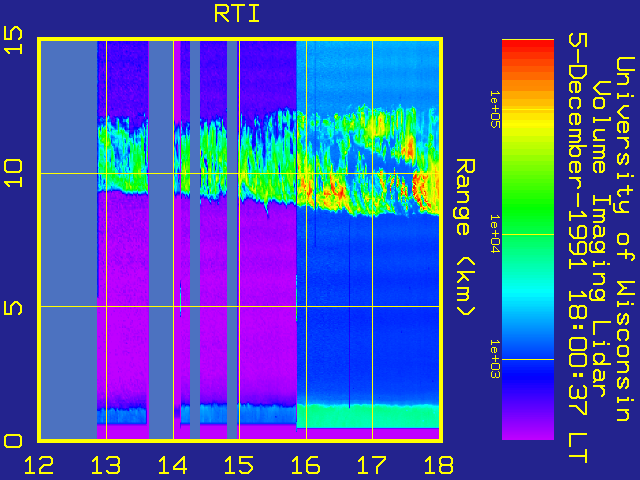This screenshot has height=480, width=640.
Task: Click the x-axis label 15
Action: point(239,465)
